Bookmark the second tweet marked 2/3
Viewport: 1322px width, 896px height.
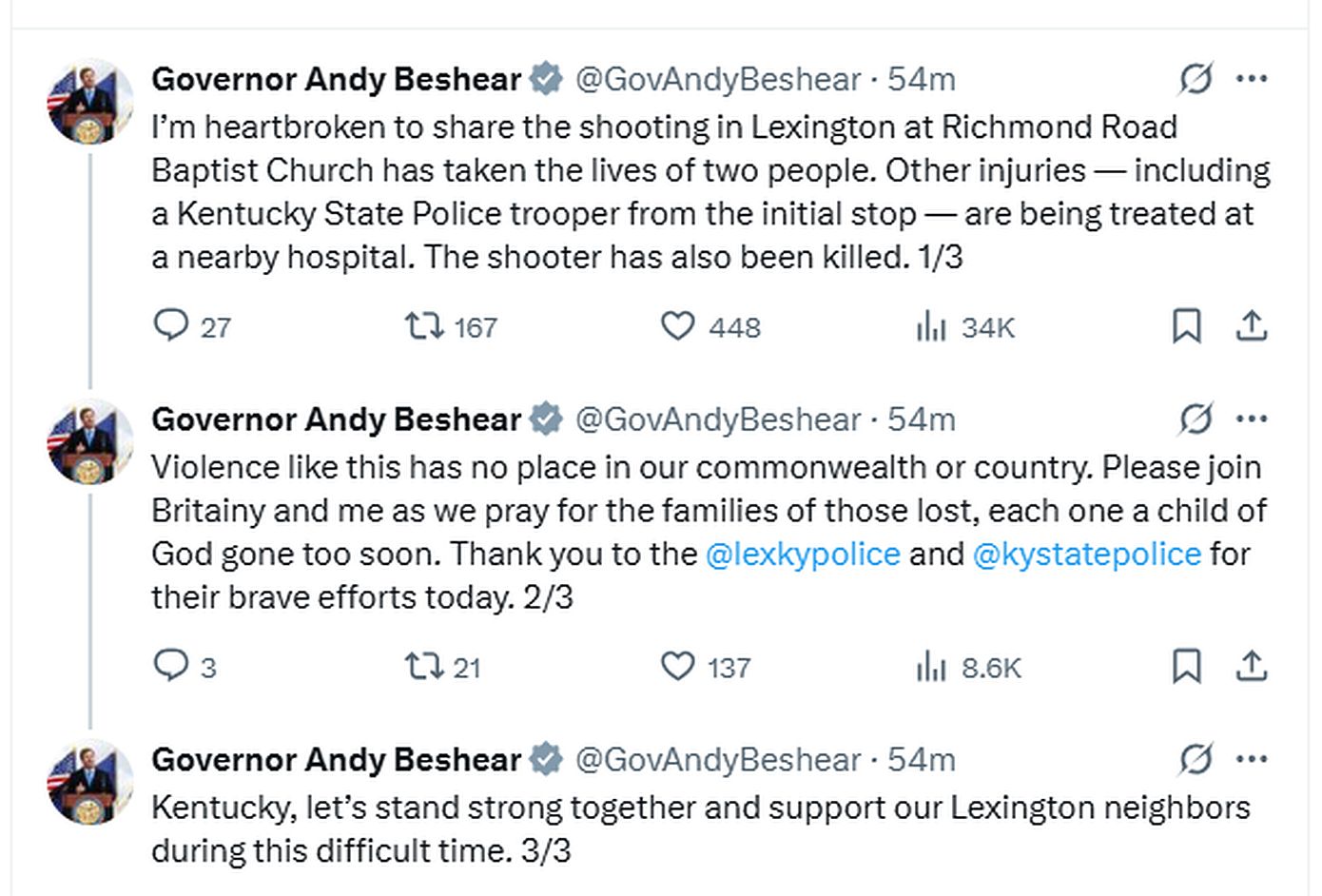click(1186, 666)
